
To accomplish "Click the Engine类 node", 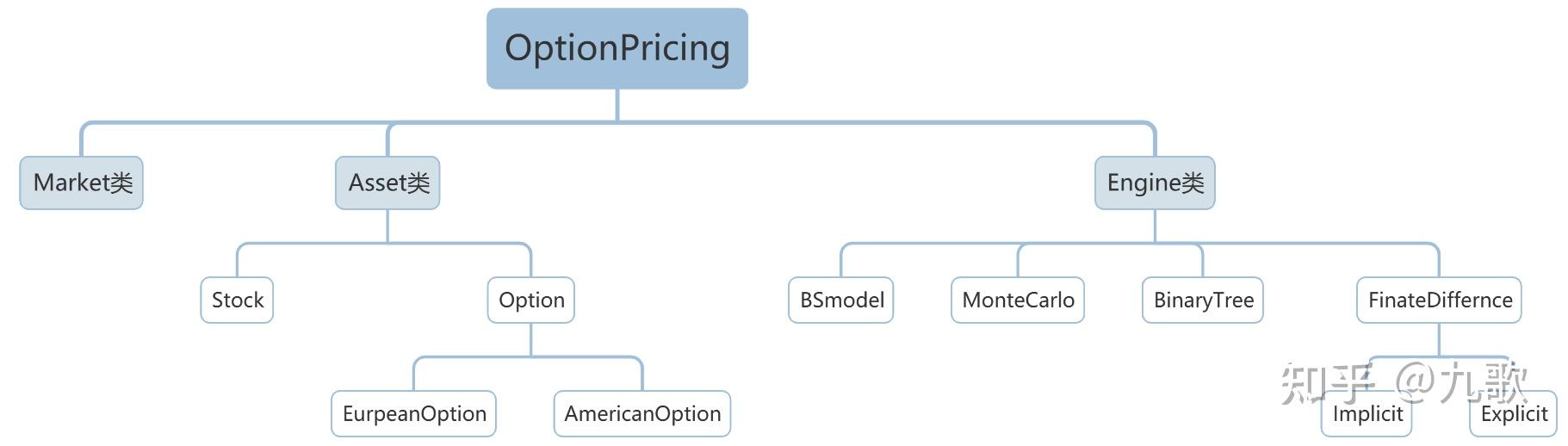I will pyautogui.click(x=1155, y=183).
